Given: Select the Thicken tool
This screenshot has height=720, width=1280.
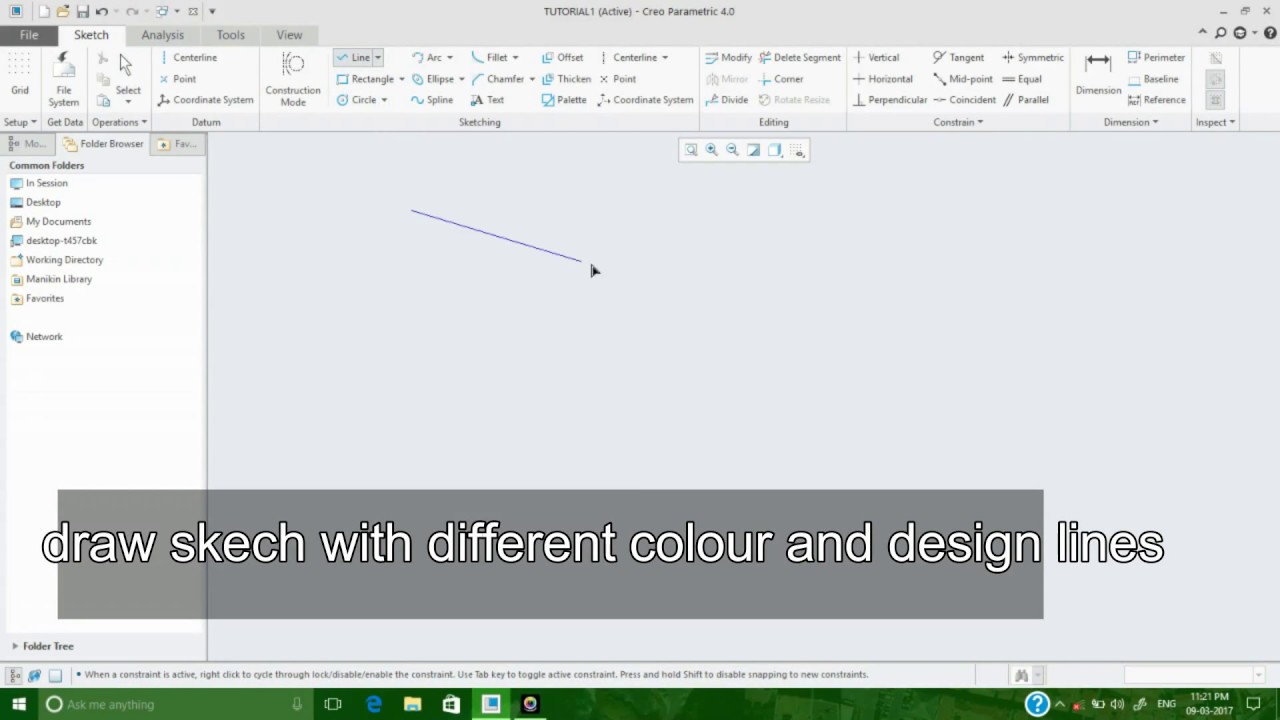Looking at the screenshot, I should (566, 79).
